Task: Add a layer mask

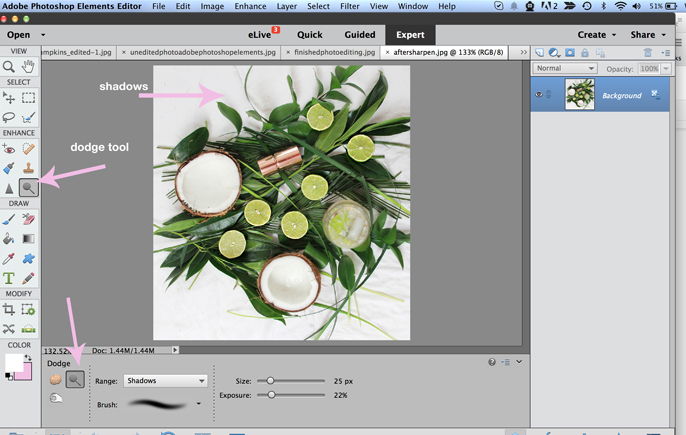Action: click(x=570, y=52)
